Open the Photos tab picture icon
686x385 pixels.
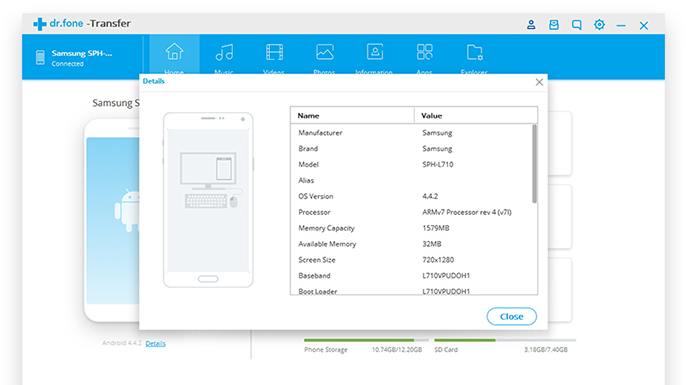(x=325, y=52)
